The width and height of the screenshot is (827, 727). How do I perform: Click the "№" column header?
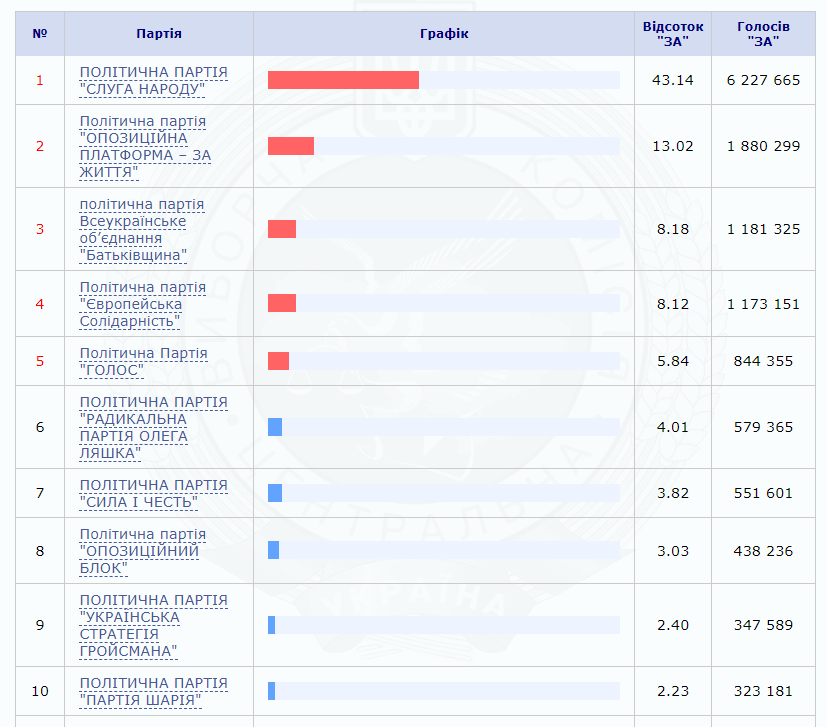tap(40, 34)
